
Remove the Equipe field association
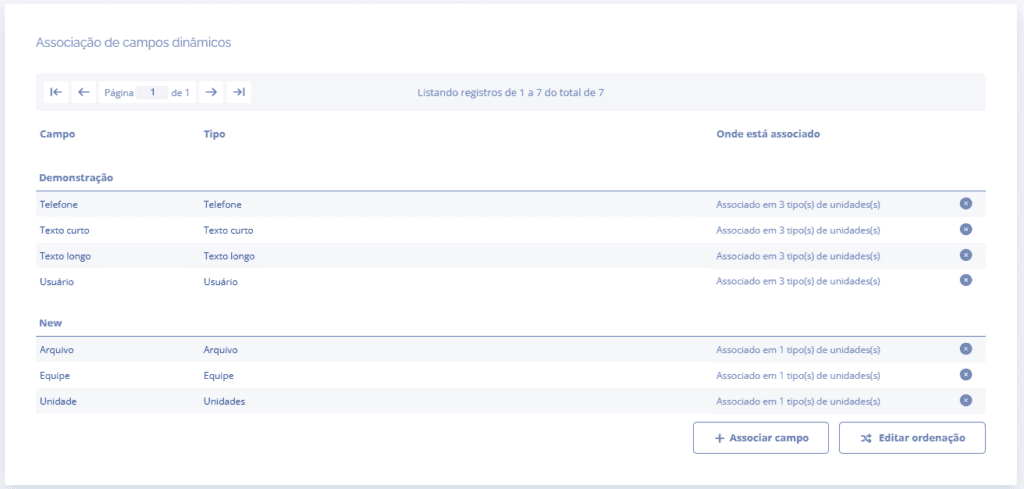coord(966,375)
